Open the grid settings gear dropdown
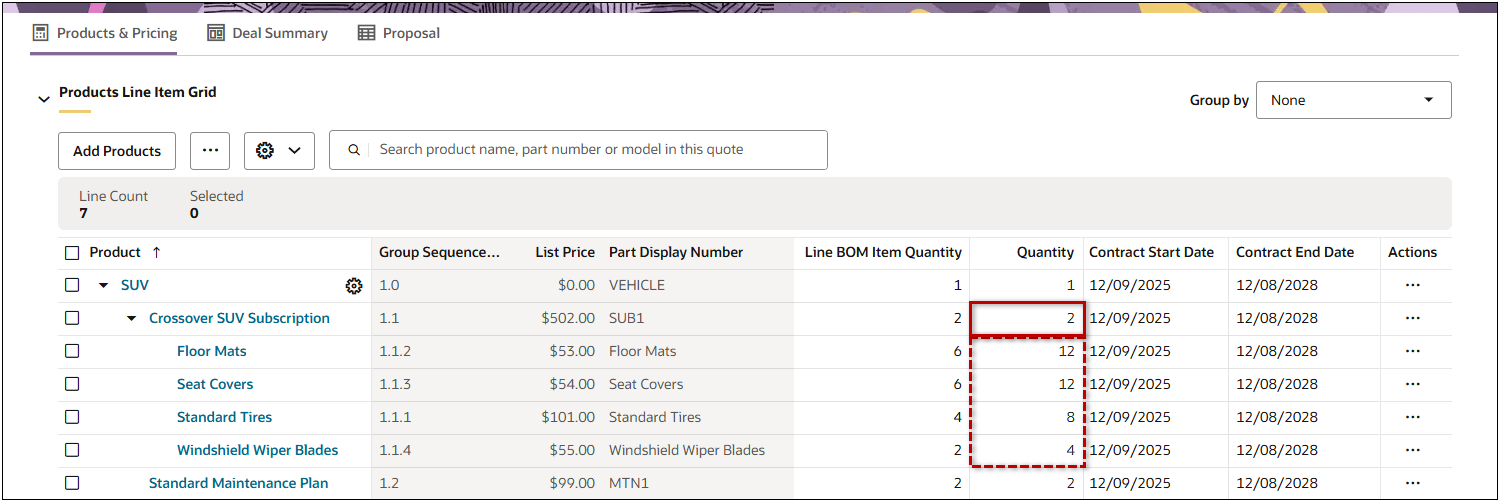 (279, 150)
